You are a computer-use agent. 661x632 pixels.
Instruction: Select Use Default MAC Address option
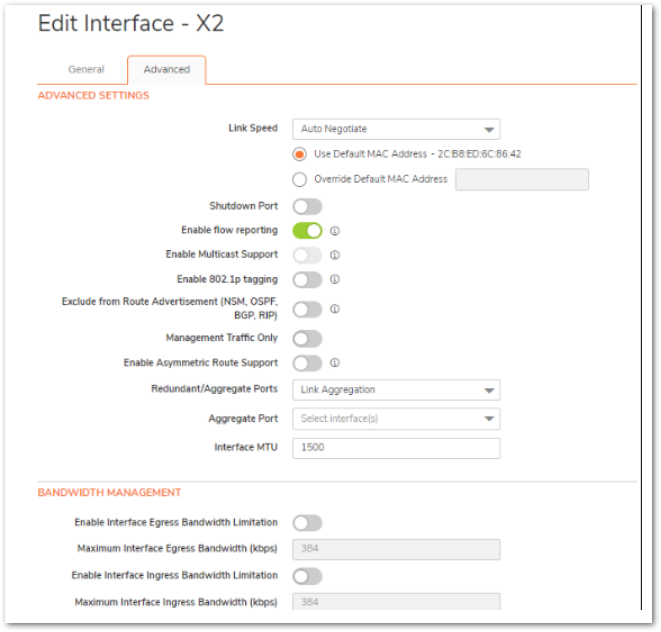(x=299, y=154)
